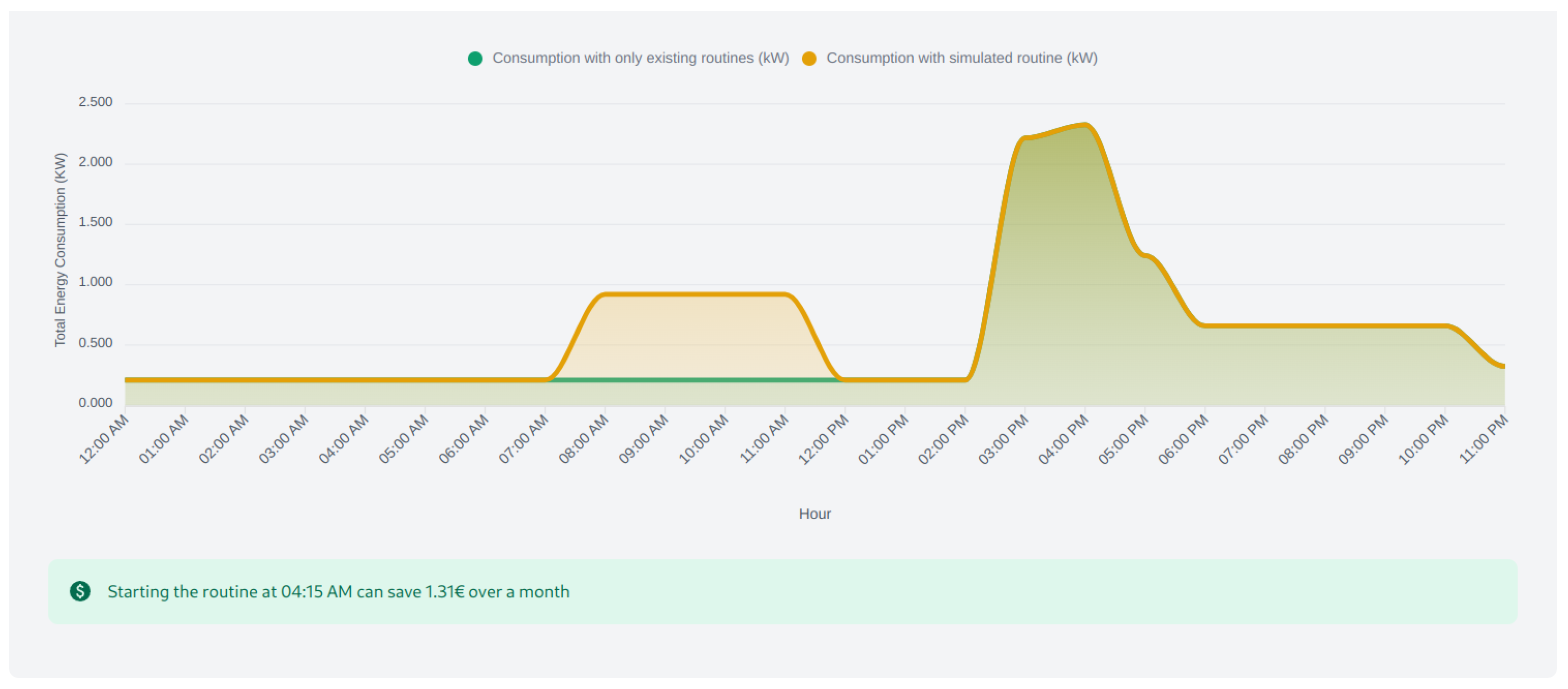Screen dimensions: 1568x689
Task: Click the 1.000 y-axis tick label
Action: click(95, 282)
